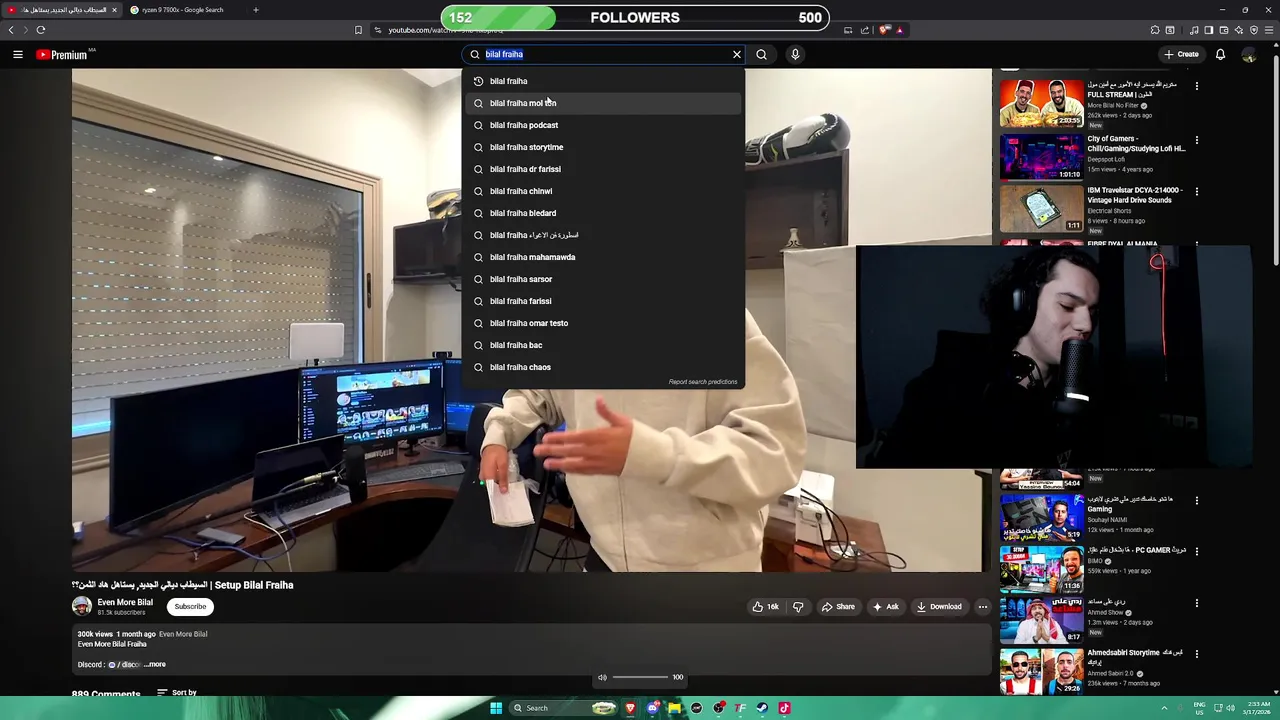The width and height of the screenshot is (1280, 720).
Task: Open the City of Gamers lofi video thumbnail
Action: pyautogui.click(x=1041, y=156)
